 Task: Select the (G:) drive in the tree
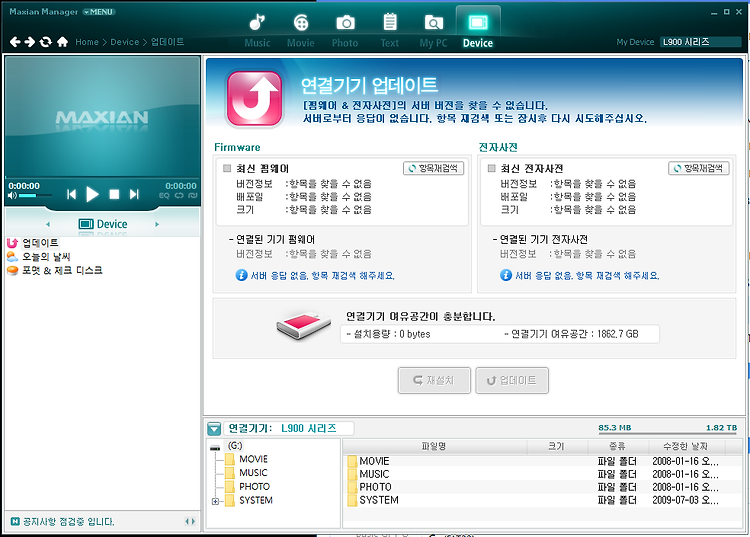(x=235, y=446)
